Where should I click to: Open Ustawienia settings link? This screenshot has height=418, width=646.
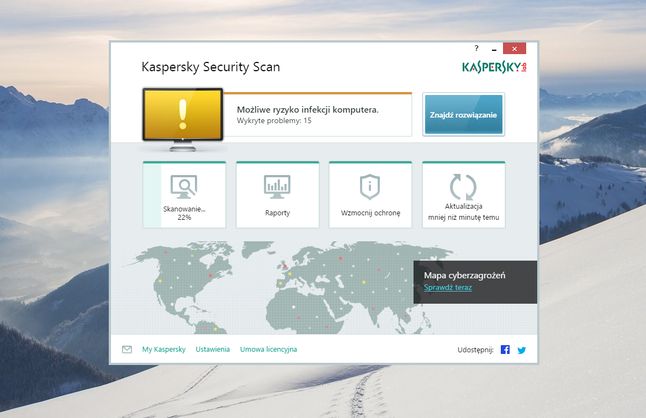213,349
